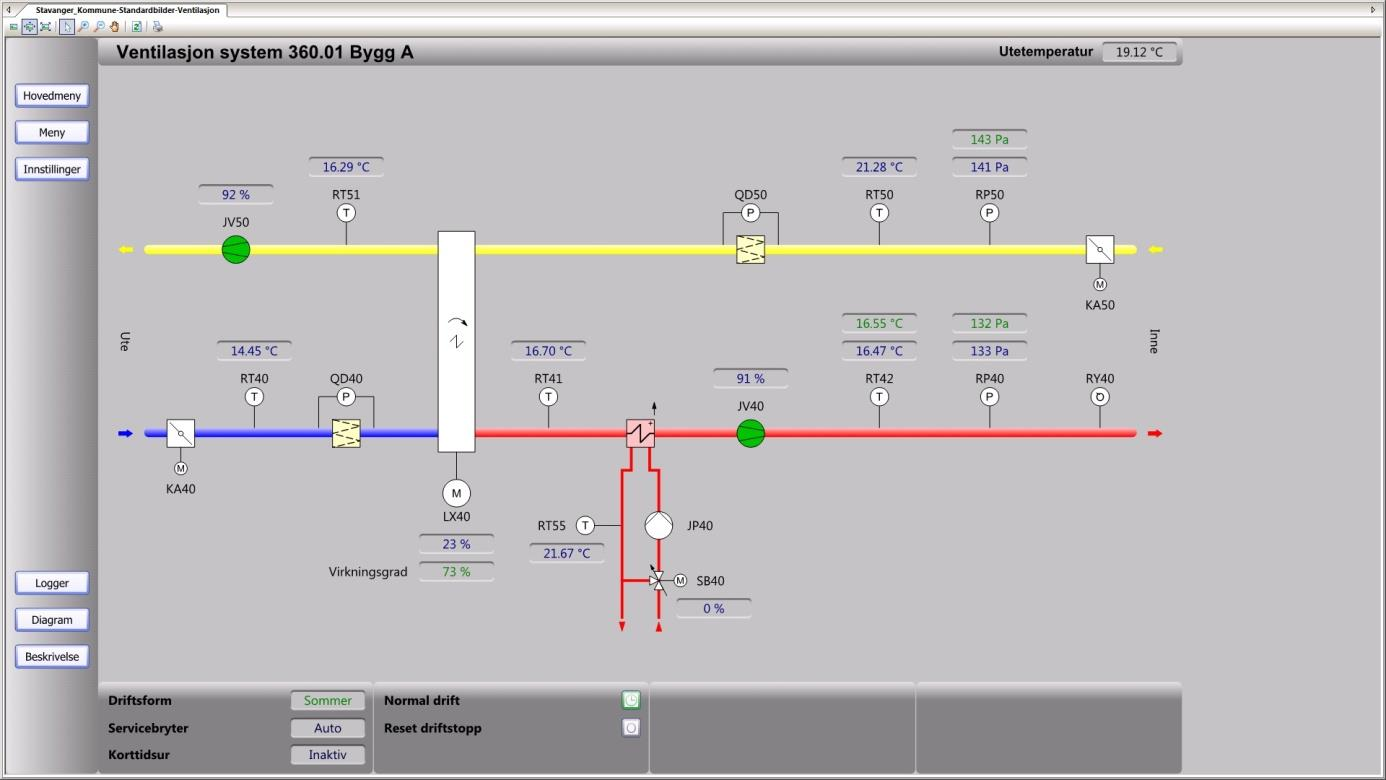Click the 16.70 °C reading above RT41
This screenshot has width=1386, height=780.
tap(548, 351)
